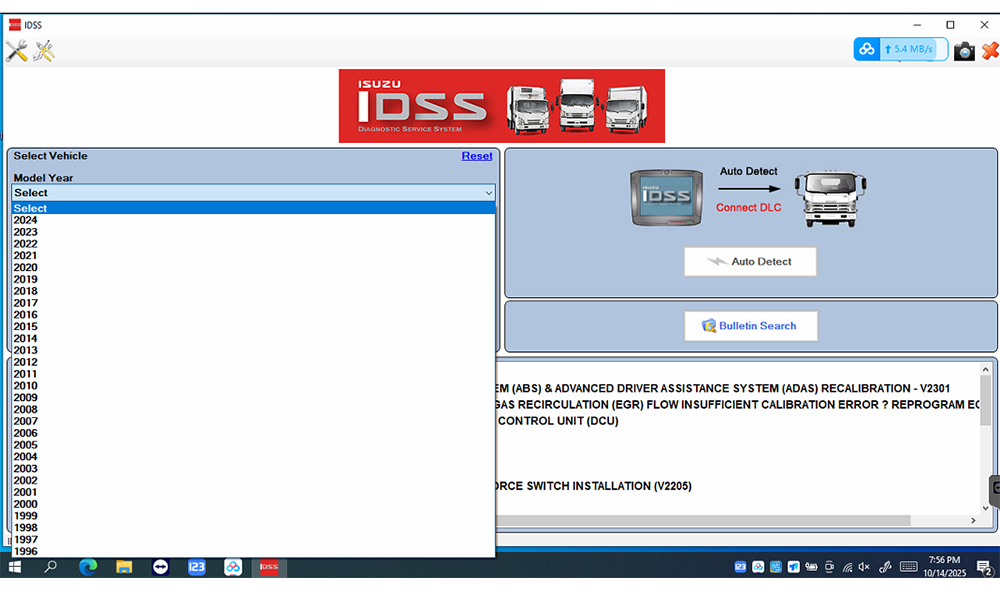Choose the highlighted Select option

[x=30, y=208]
